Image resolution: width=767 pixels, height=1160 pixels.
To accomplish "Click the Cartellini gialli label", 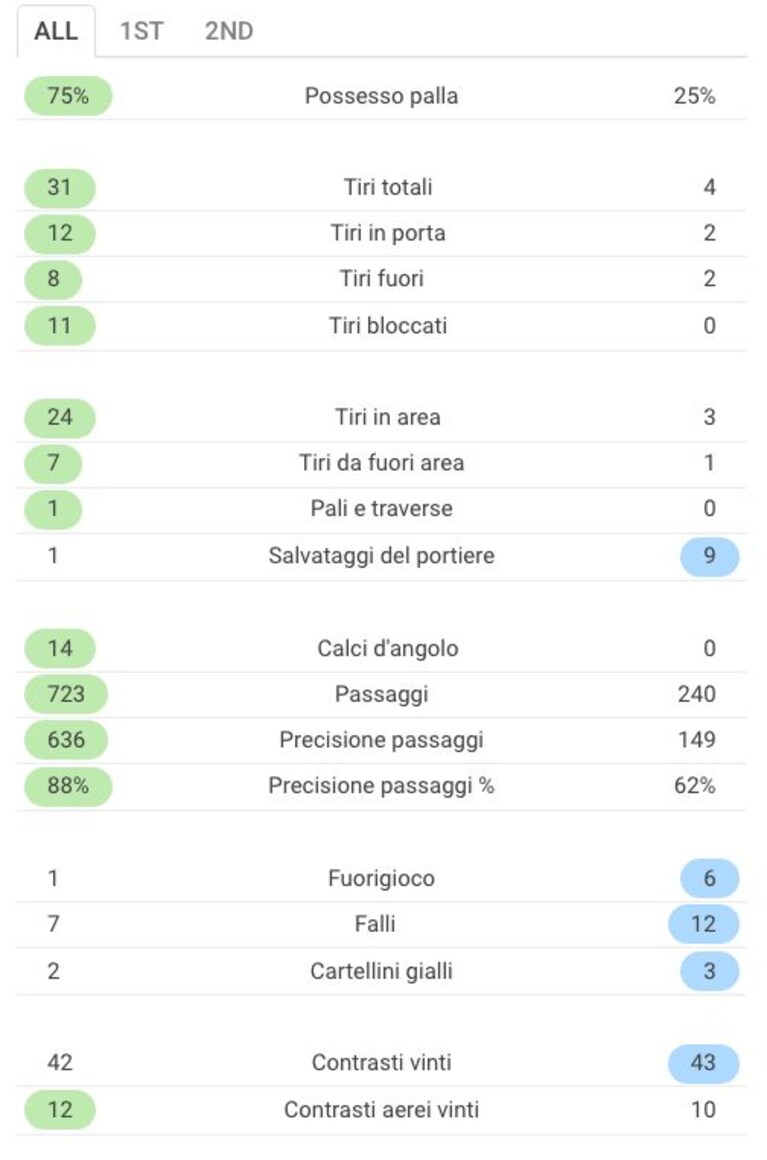I will [x=382, y=971].
